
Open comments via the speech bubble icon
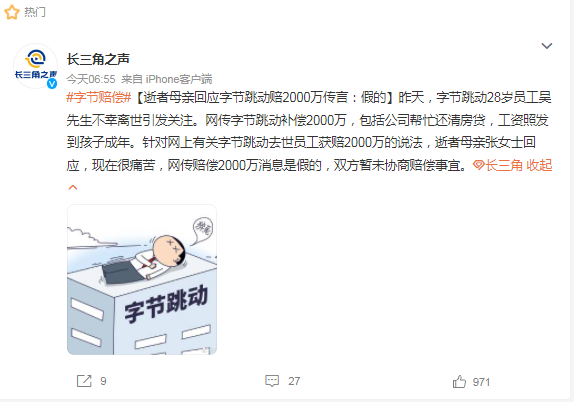pos(272,381)
